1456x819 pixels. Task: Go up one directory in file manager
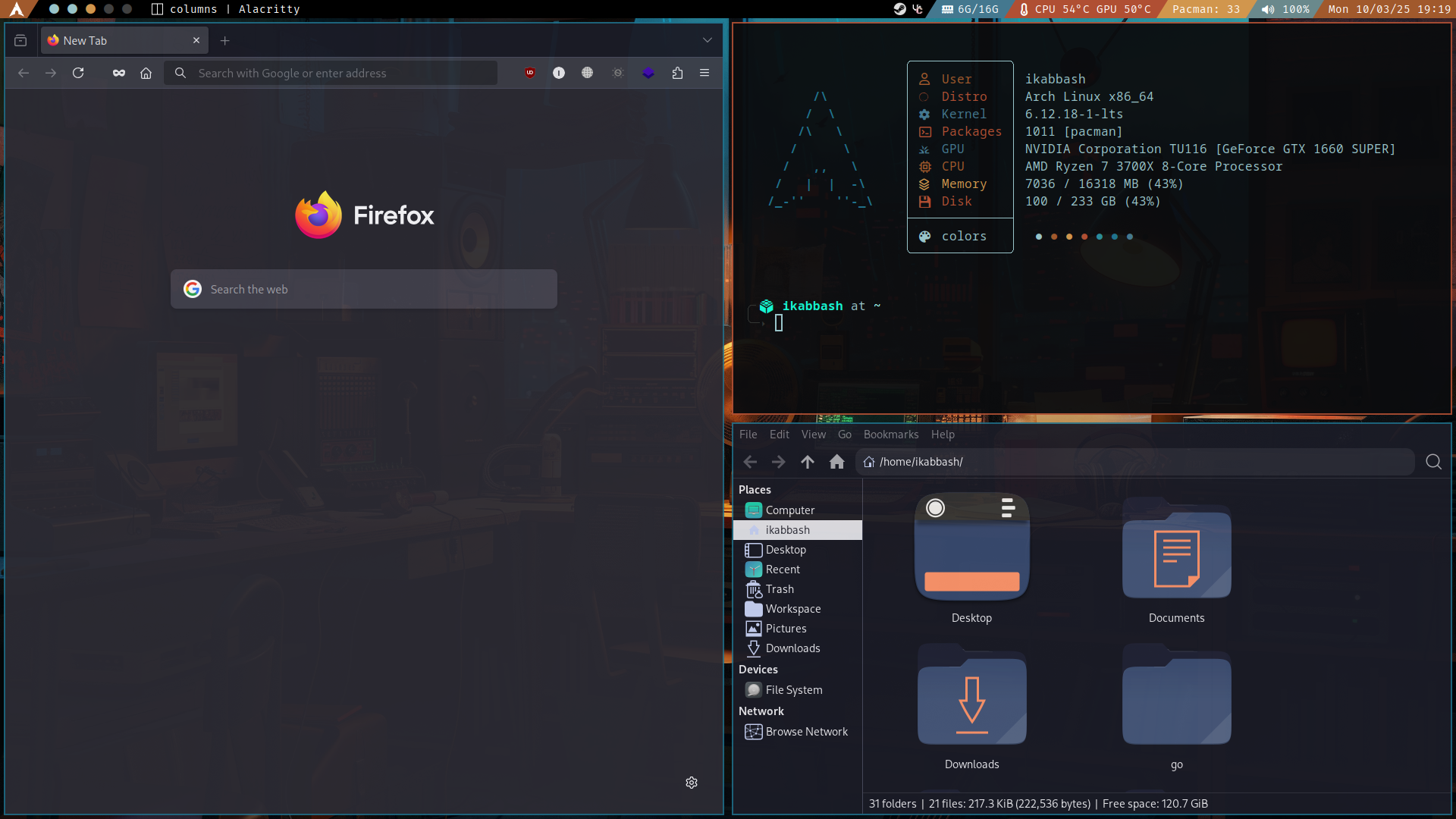click(808, 462)
